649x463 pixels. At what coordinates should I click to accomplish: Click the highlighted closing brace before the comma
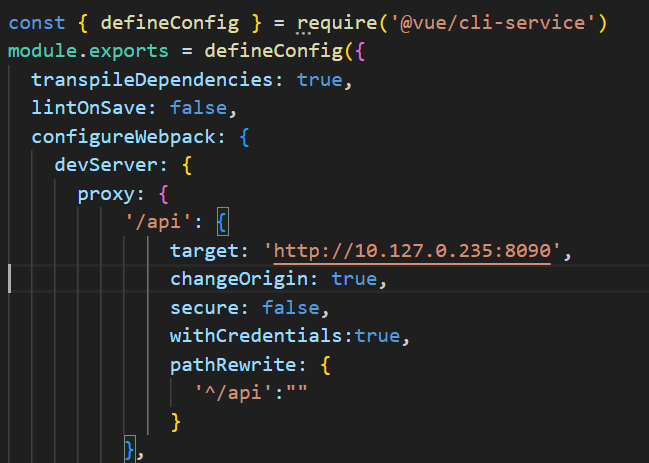tap(130, 449)
